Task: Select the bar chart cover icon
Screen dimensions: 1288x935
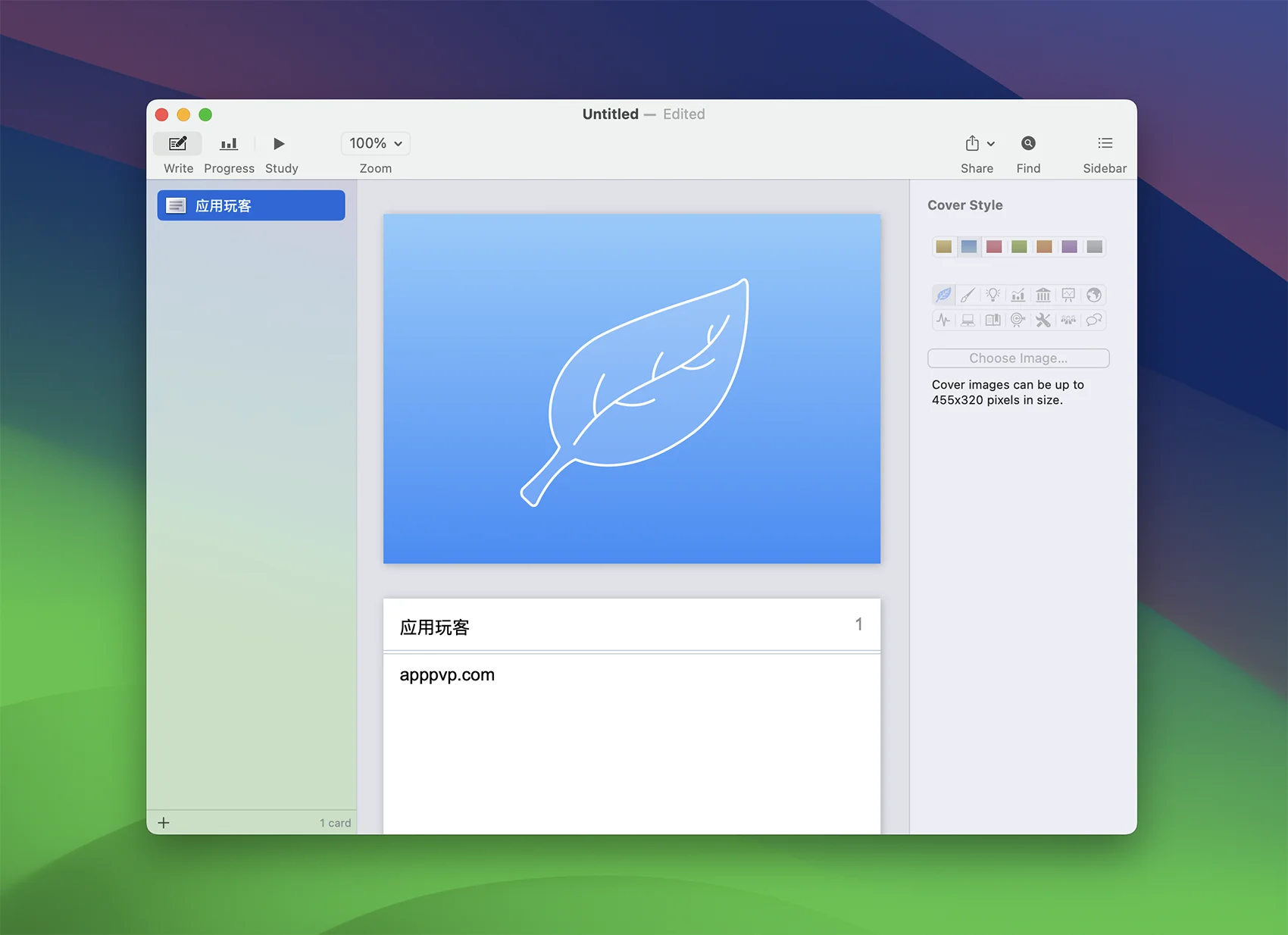Action: [1018, 295]
